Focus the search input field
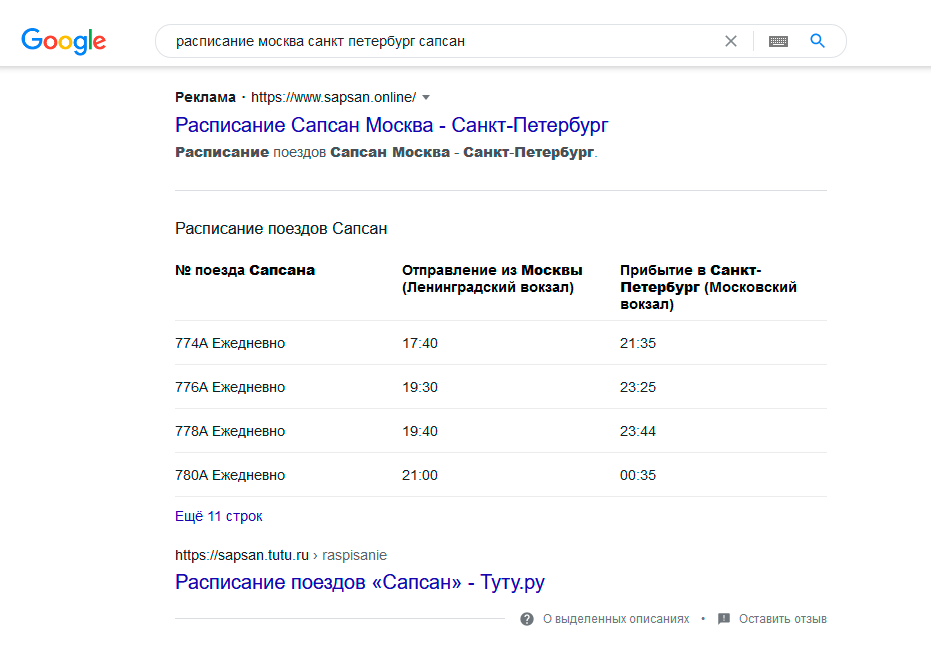 (x=439, y=41)
